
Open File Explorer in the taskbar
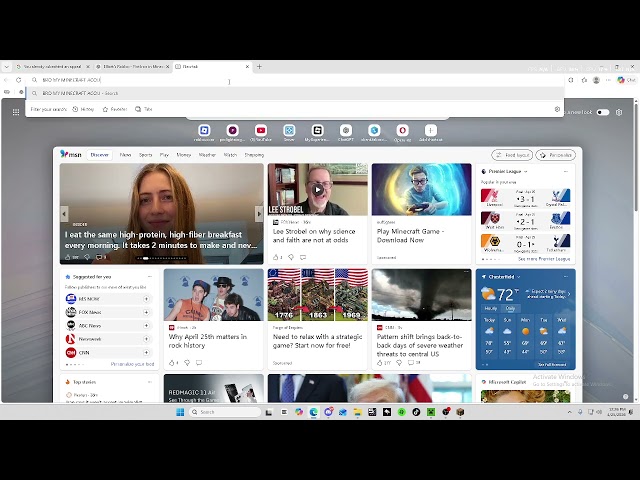coord(358,412)
